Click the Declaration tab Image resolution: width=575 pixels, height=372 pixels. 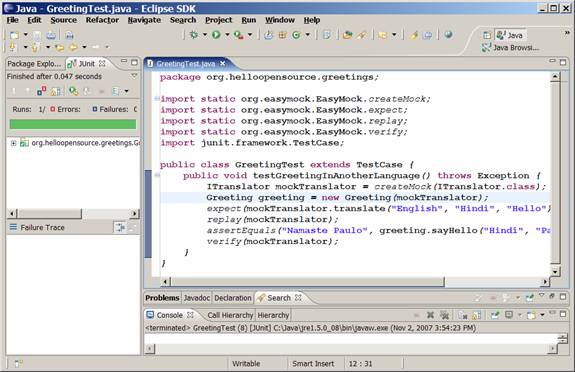point(232,298)
